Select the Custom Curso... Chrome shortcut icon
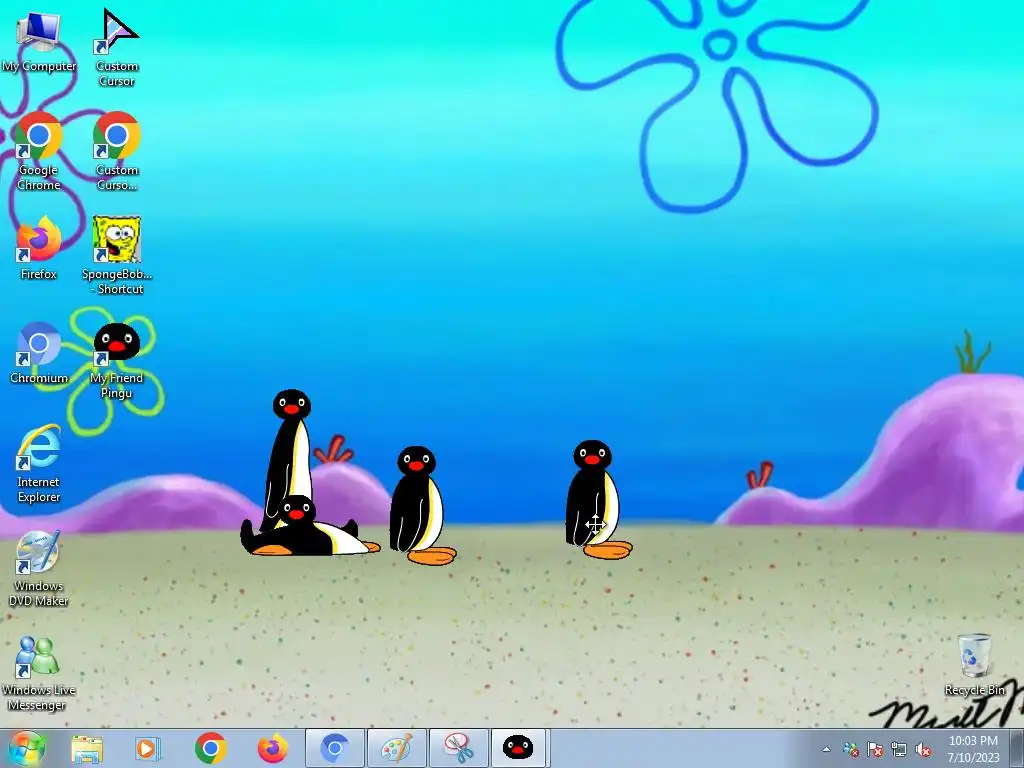The width and height of the screenshot is (1024, 768). [x=116, y=149]
